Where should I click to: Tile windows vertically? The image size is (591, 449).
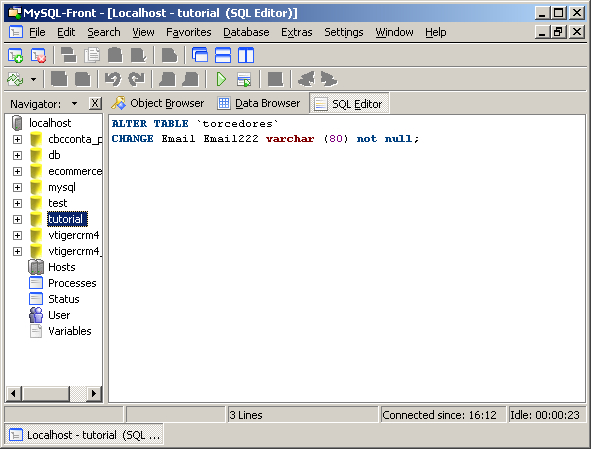(x=246, y=55)
